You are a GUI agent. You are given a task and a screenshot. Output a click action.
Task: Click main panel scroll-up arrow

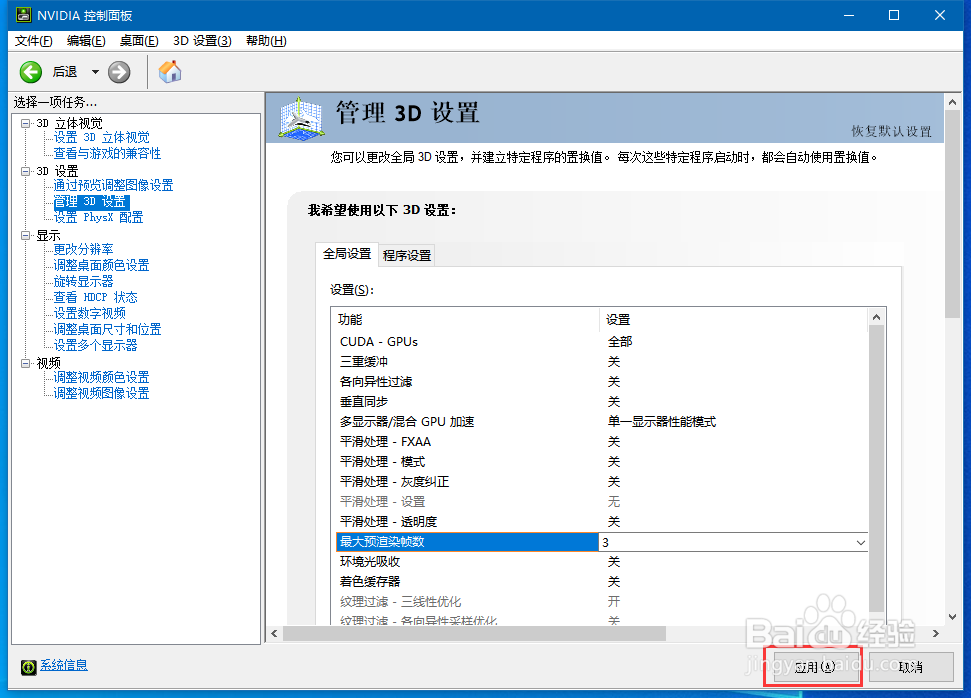click(952, 102)
